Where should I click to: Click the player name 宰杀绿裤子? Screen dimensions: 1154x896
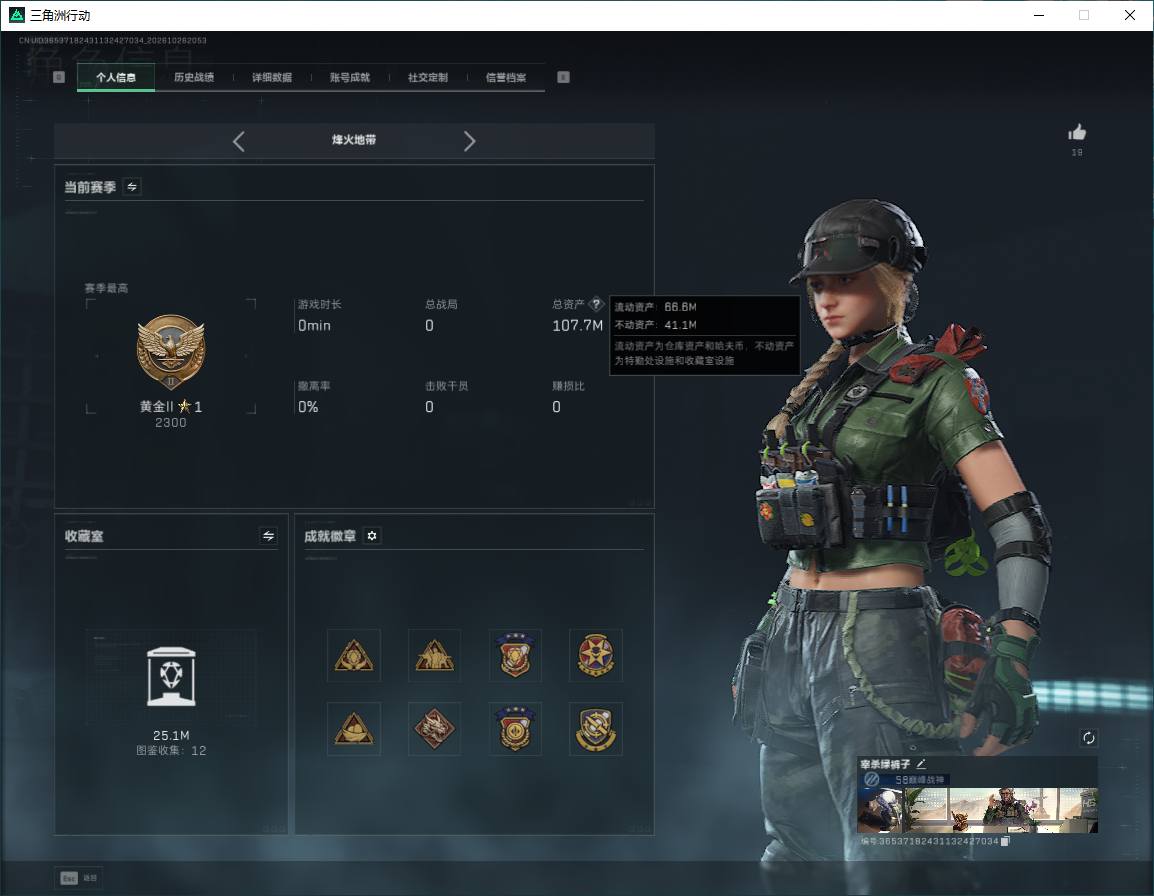[885, 764]
